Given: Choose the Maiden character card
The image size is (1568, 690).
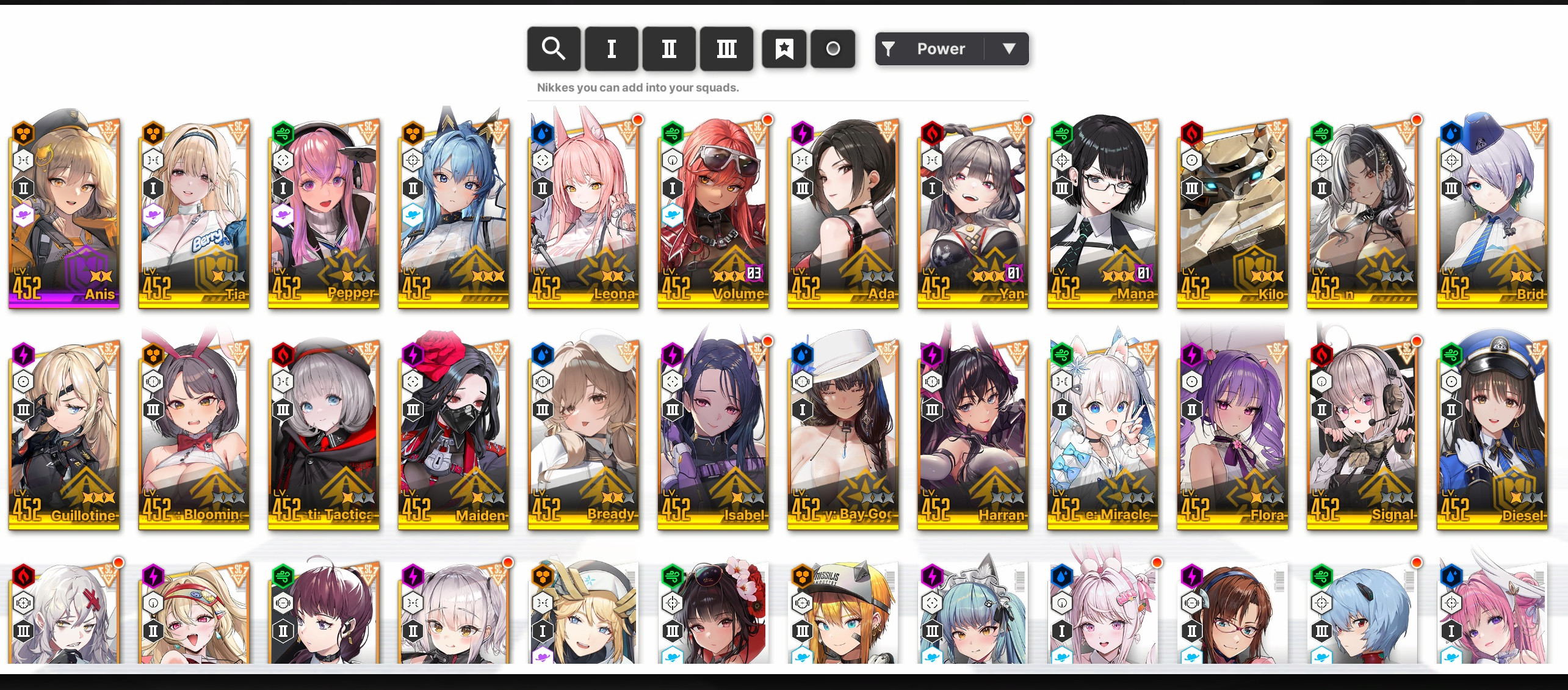Looking at the screenshot, I should point(453,432).
